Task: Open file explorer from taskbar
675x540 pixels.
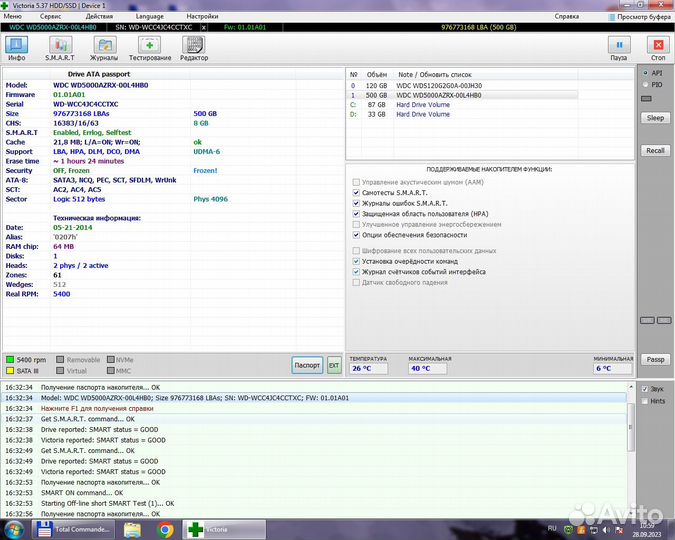Action: (133, 530)
